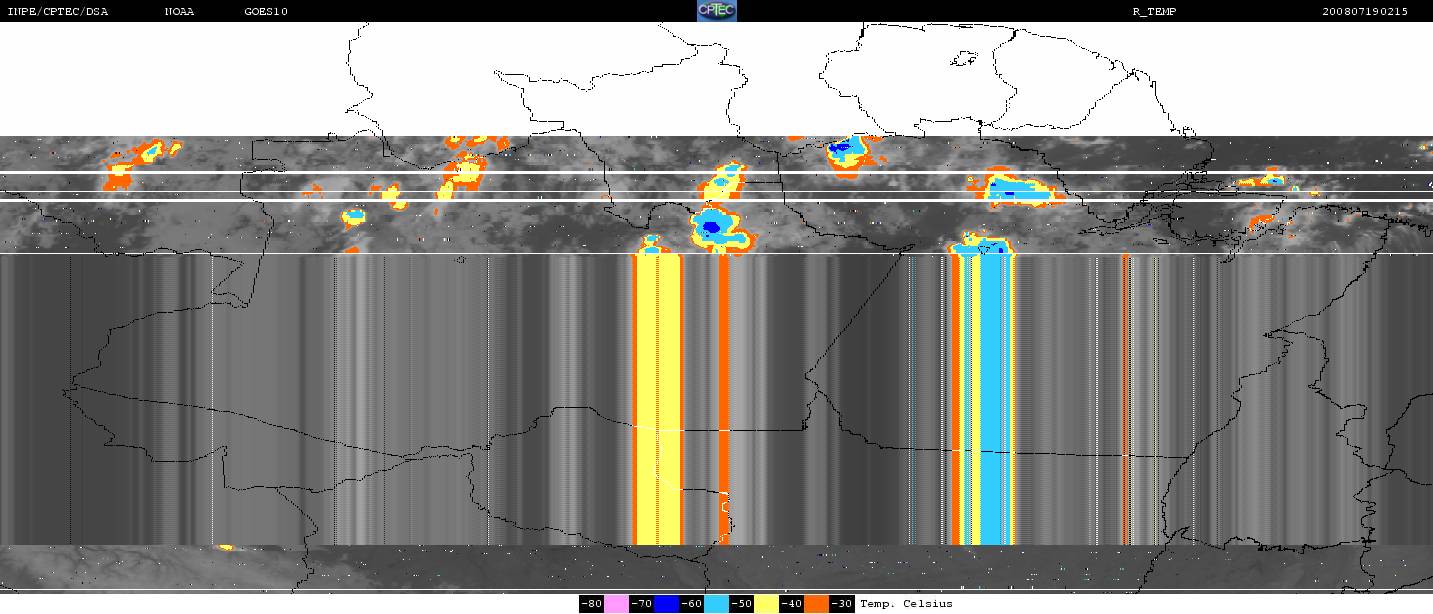Pick the yellow legend color swatch
This screenshot has height=614, width=1433.
766,604
